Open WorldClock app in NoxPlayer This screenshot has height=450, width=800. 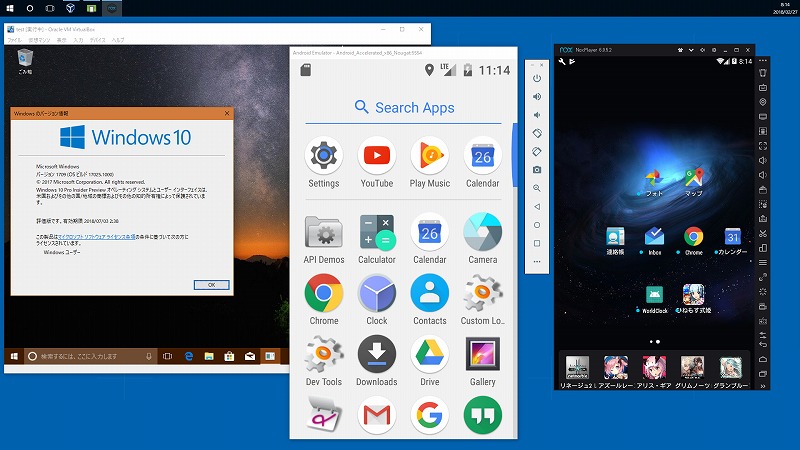654,294
